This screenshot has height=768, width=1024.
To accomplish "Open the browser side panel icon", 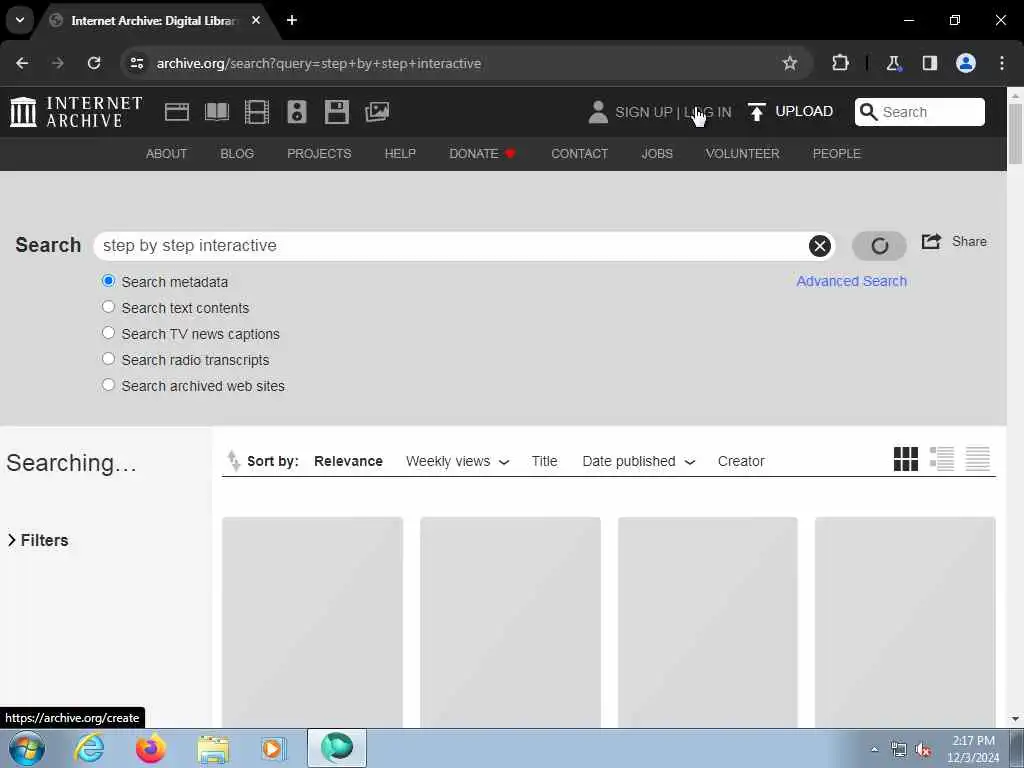I will pos(930,63).
